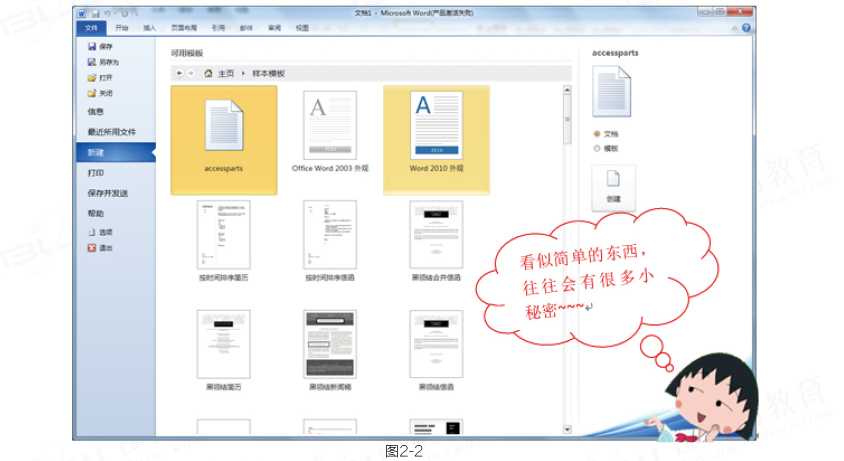Open a file via 打开 entry
This screenshot has width=844, height=461.
(x=100, y=78)
